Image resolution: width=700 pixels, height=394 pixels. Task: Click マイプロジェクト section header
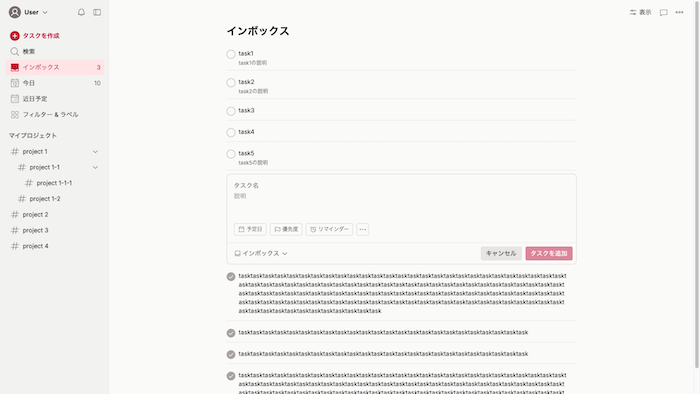tap(33, 136)
